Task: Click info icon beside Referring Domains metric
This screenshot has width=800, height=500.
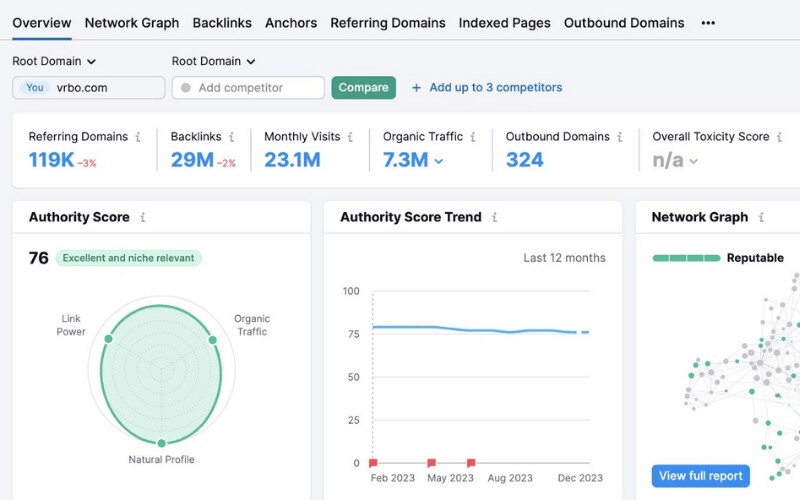Action: coord(138,137)
